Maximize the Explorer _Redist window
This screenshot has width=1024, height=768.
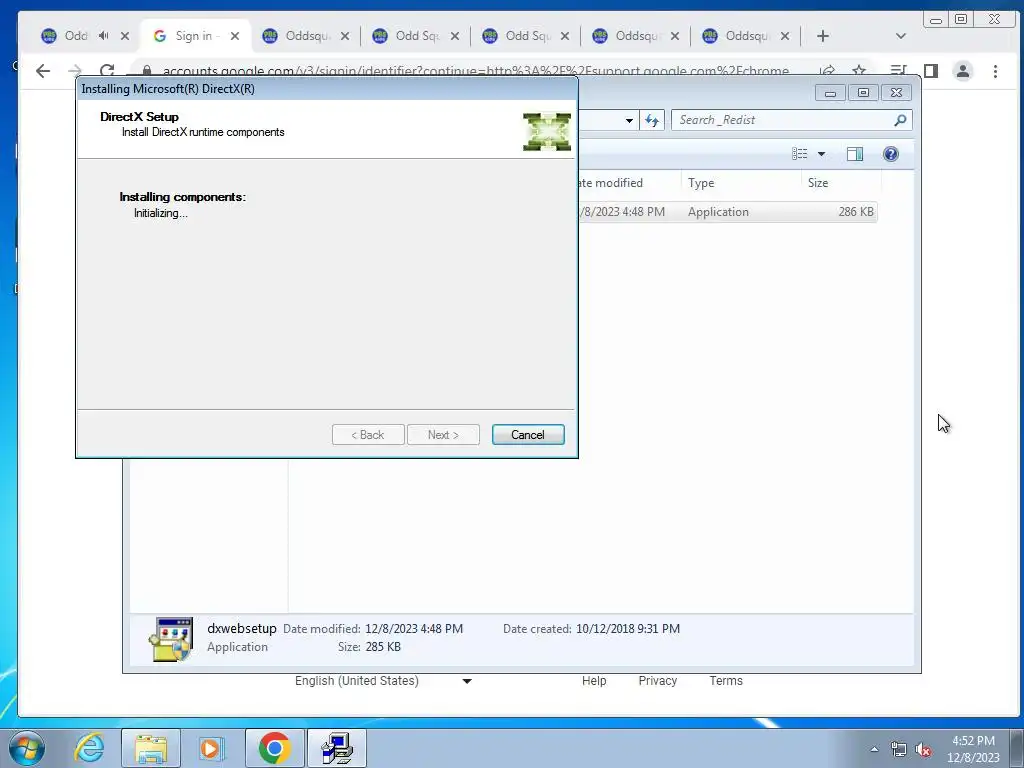pos(863,93)
